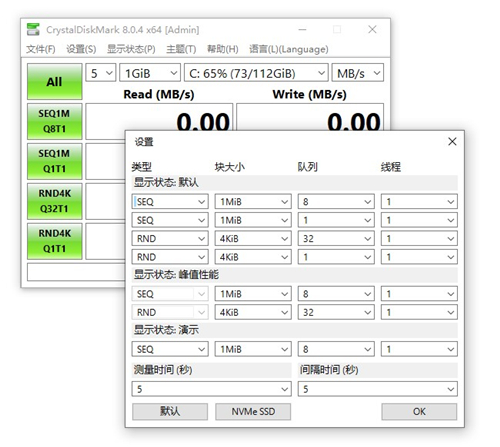Run the RND4K Q1T1 test
Screen dimensions: 500x447
55,241
